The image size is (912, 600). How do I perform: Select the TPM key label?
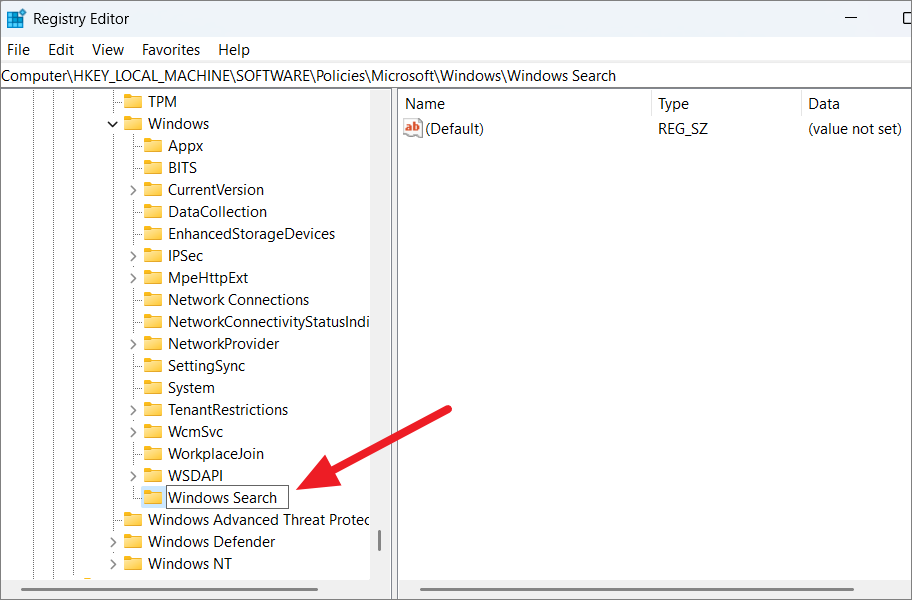[162, 102]
